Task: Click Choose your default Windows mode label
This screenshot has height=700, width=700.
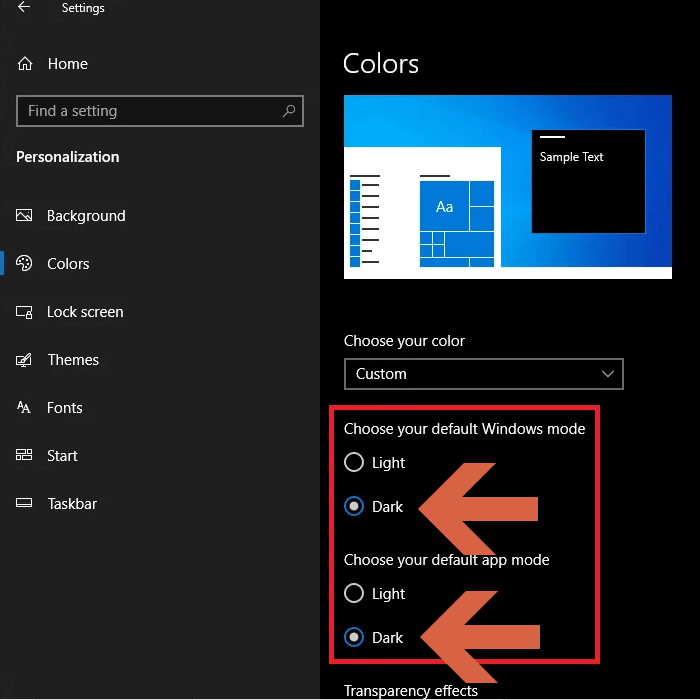Action: pyautogui.click(x=464, y=429)
